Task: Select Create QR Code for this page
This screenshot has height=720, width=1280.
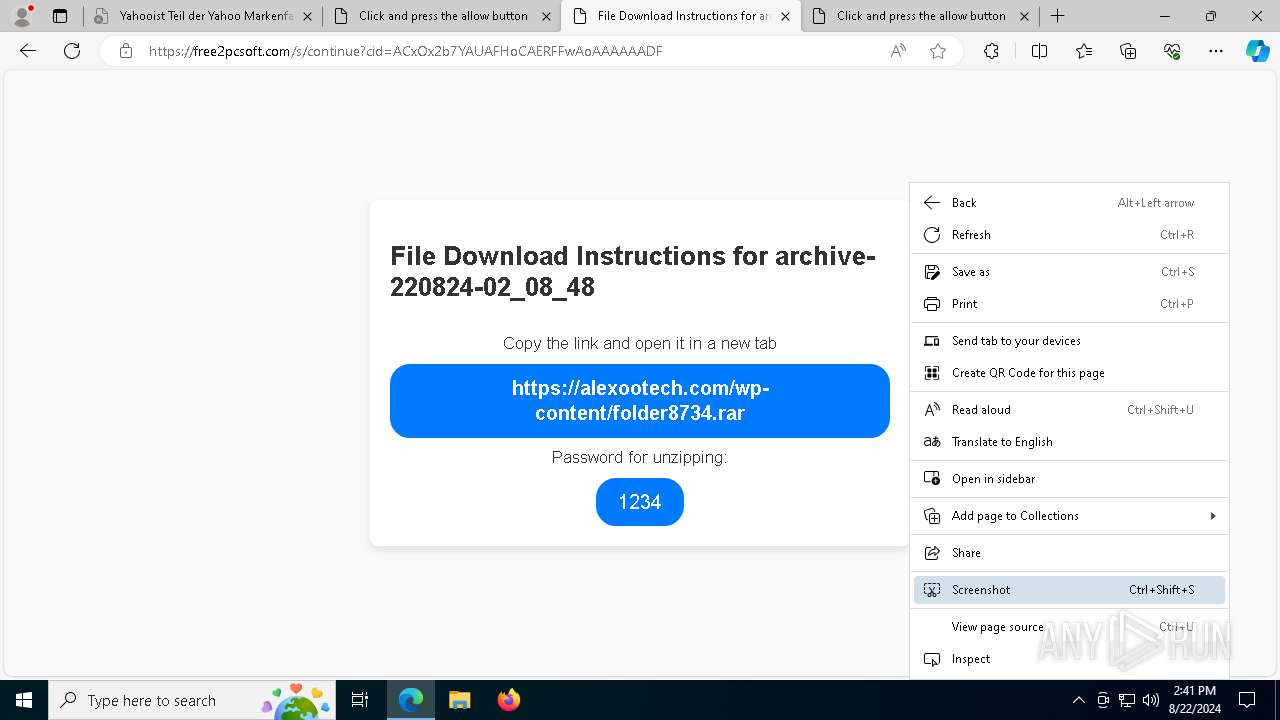Action: [x=1069, y=373]
